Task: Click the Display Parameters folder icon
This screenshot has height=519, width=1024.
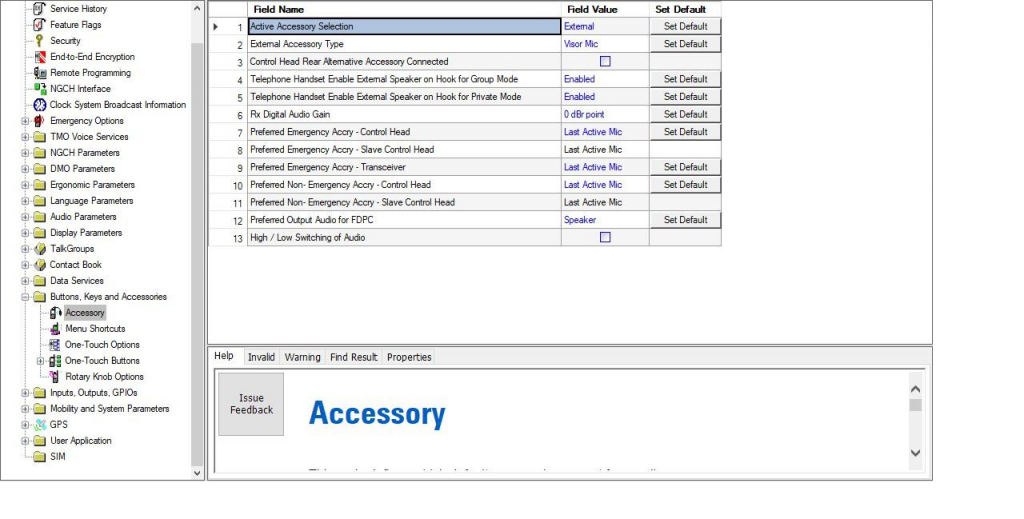Action: (39, 232)
